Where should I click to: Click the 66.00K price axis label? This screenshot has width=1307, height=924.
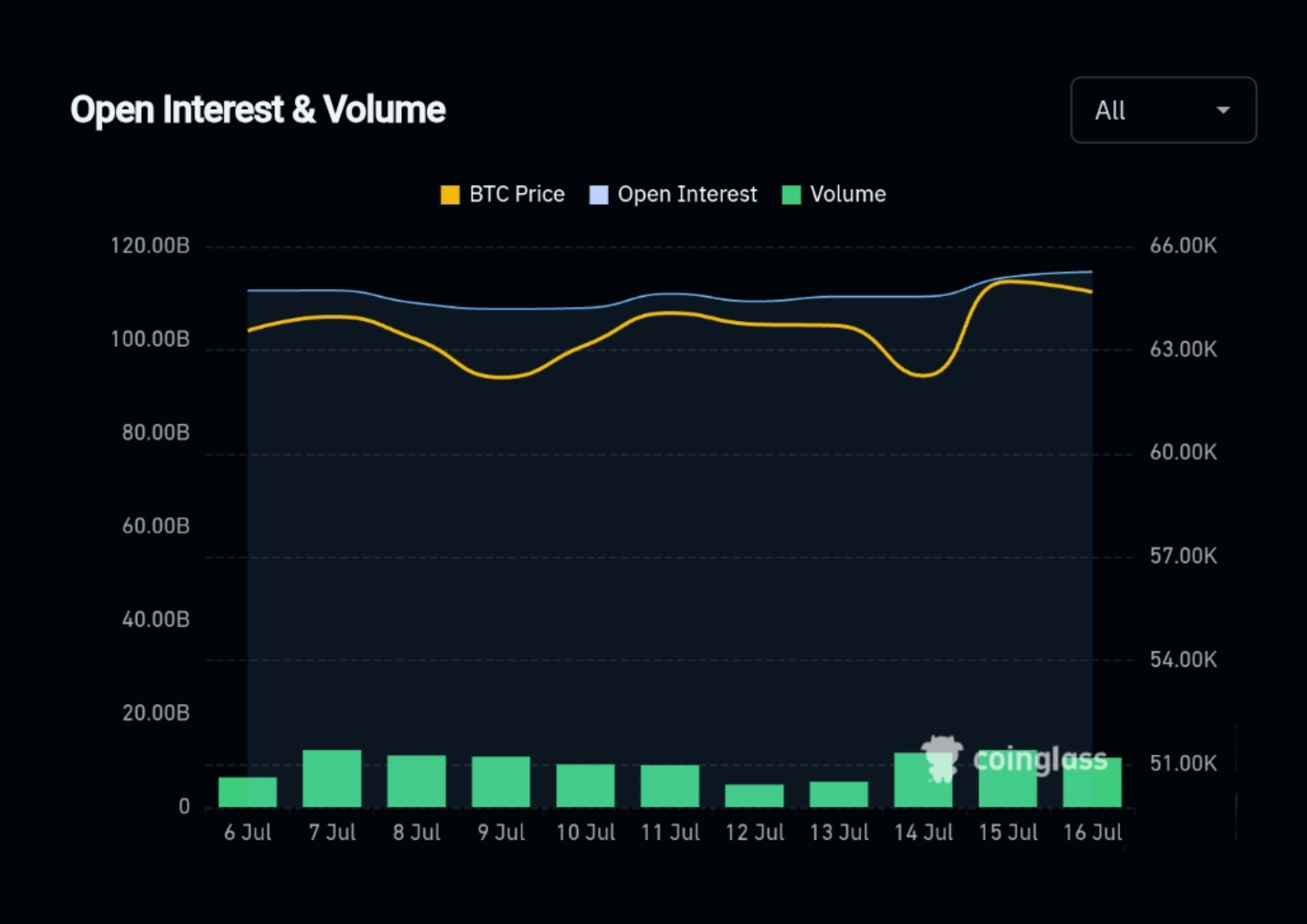pos(1183,246)
